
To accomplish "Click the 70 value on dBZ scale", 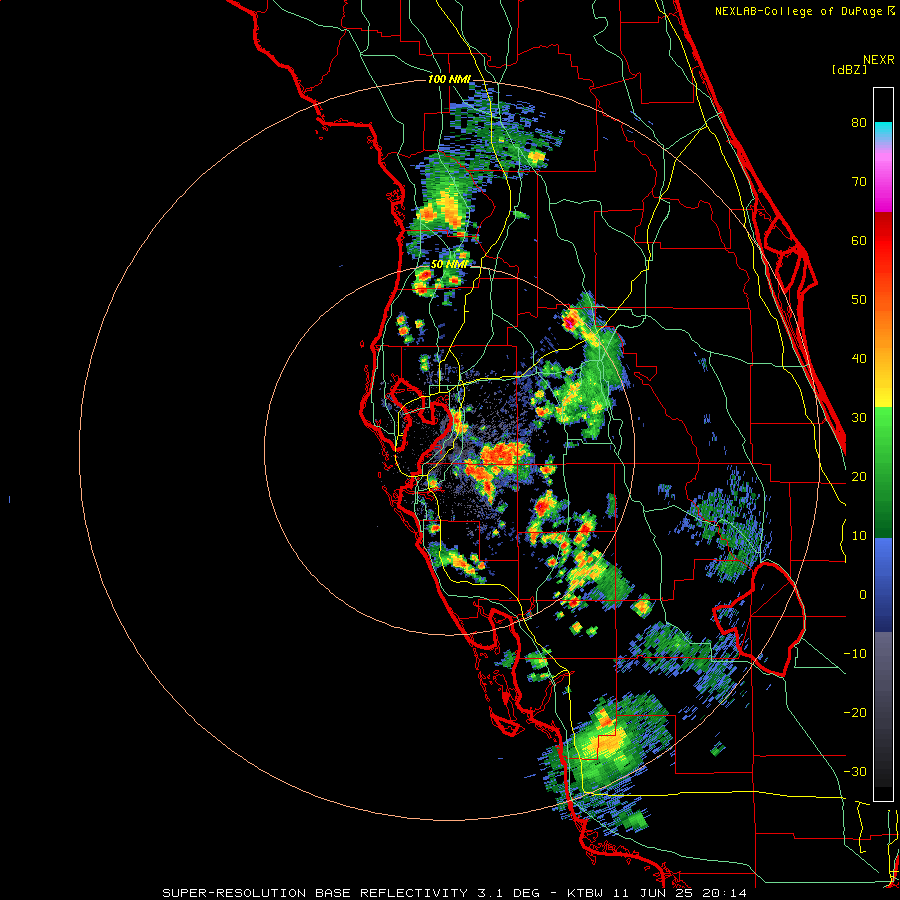I will point(859,182).
